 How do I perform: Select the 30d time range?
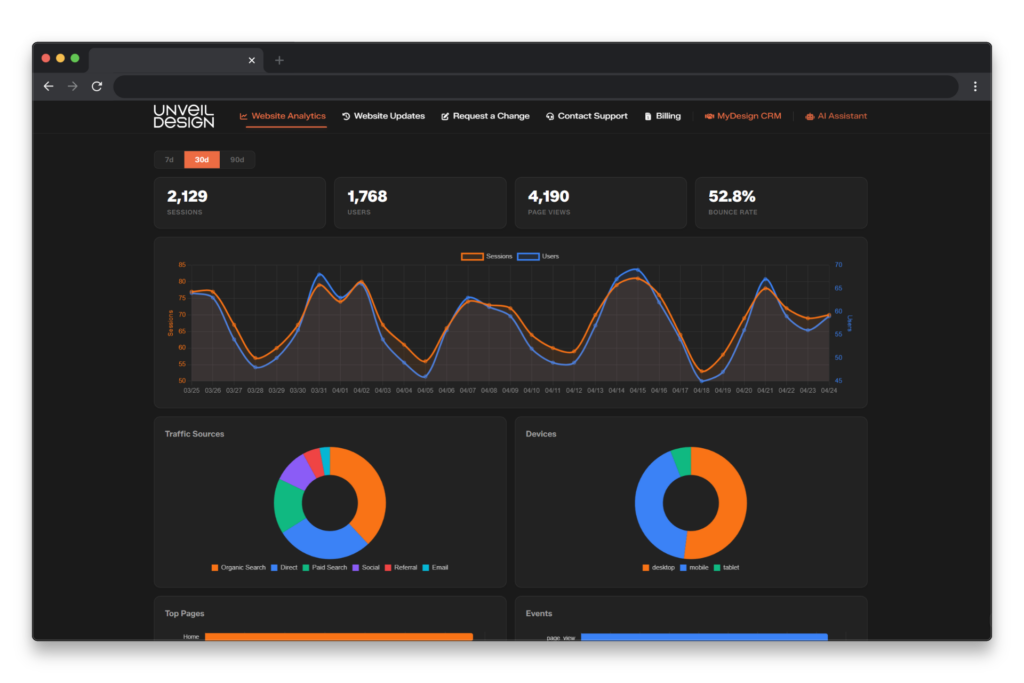coord(202,160)
